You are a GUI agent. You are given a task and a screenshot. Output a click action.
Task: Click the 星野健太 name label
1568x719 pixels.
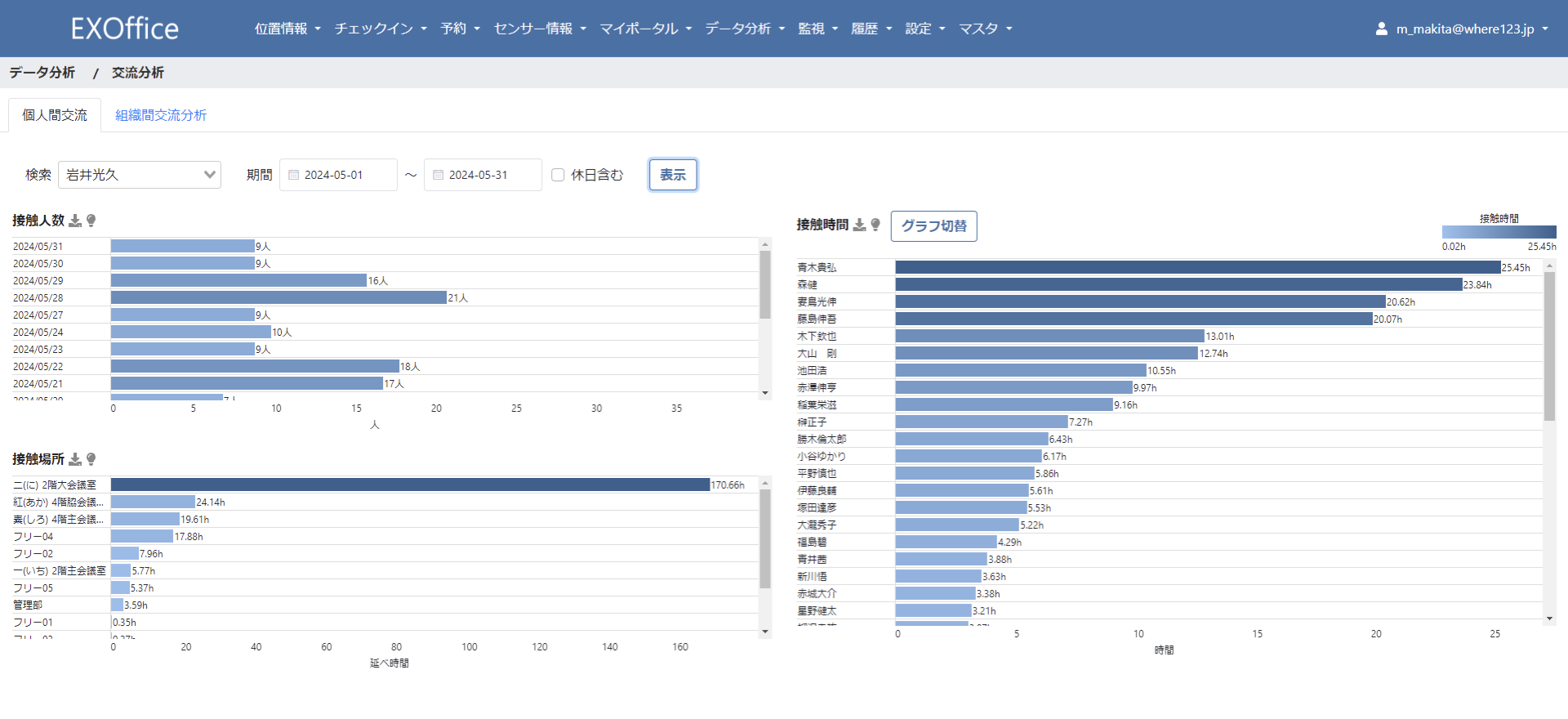coord(817,610)
